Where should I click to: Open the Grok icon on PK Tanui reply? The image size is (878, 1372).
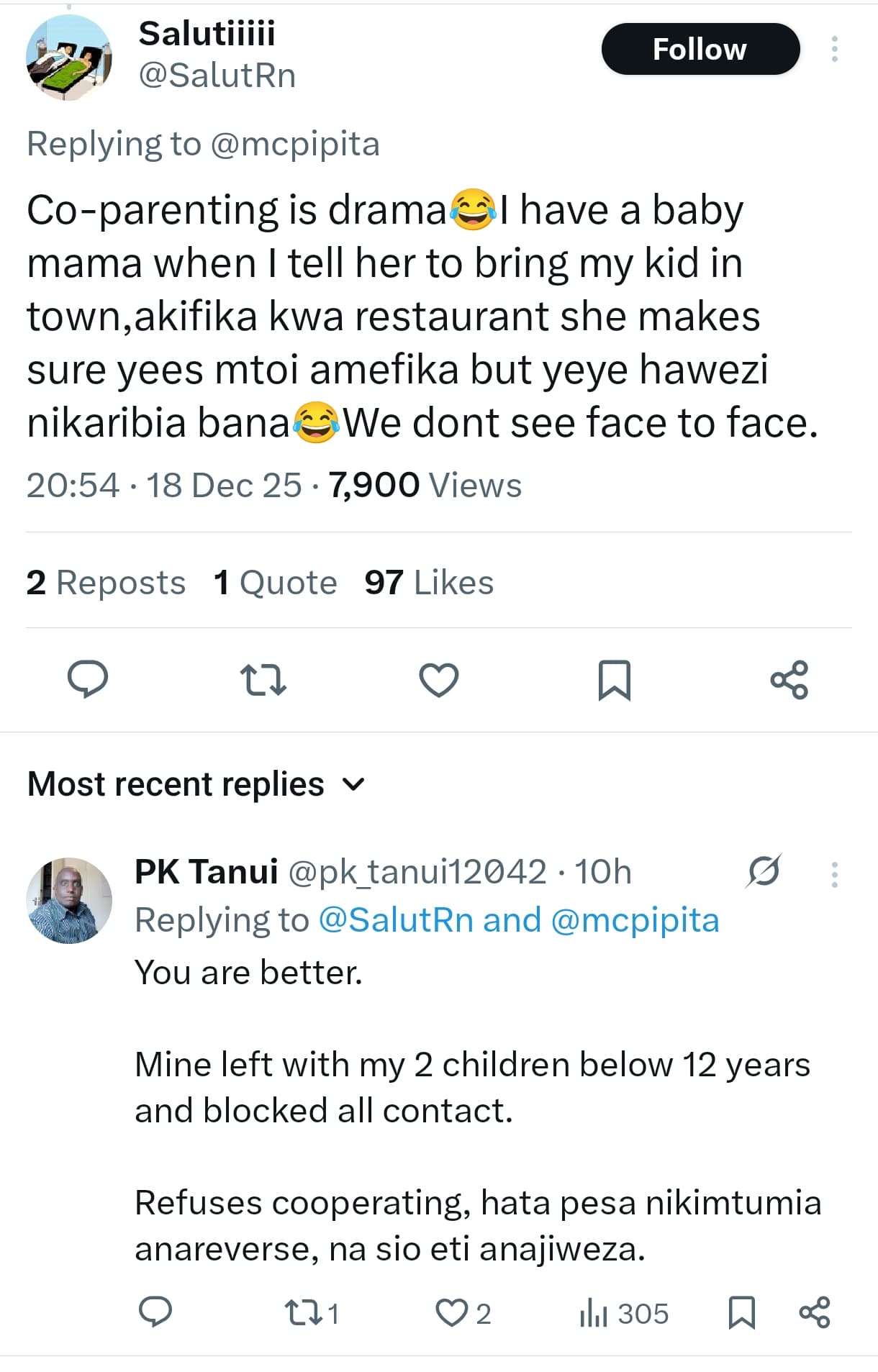pyautogui.click(x=763, y=871)
